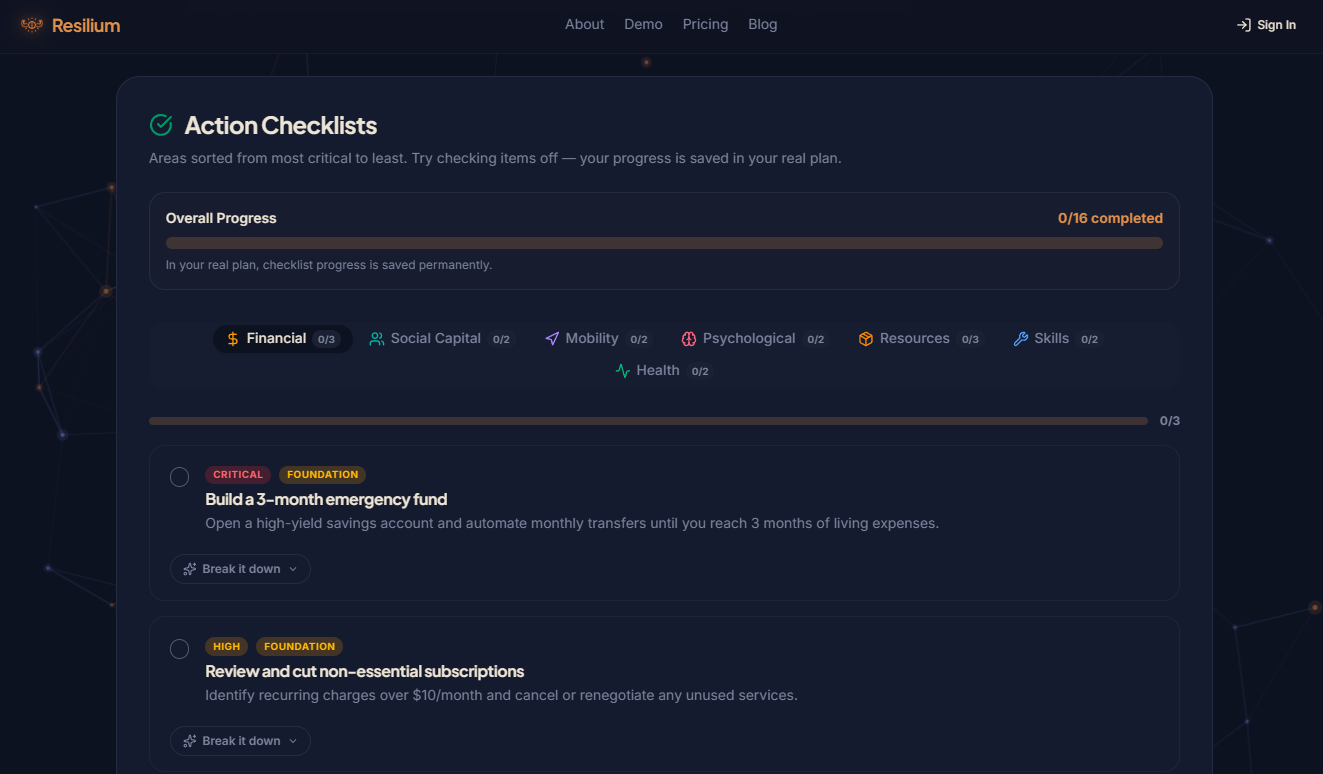
Task: Go to the Demo page
Action: coord(643,24)
